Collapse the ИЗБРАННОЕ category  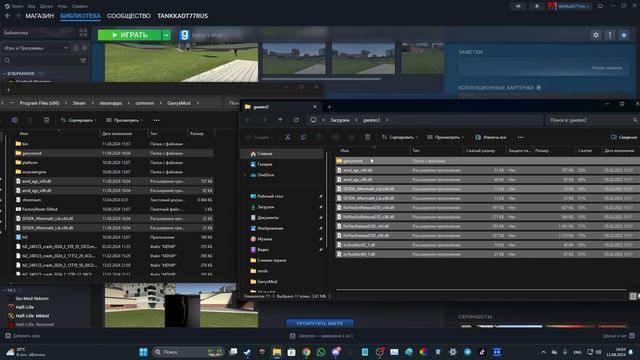tap(4, 73)
